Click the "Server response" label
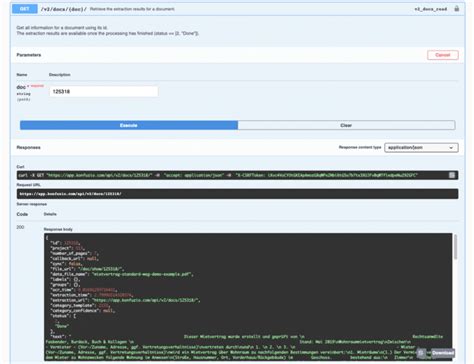 [32, 204]
